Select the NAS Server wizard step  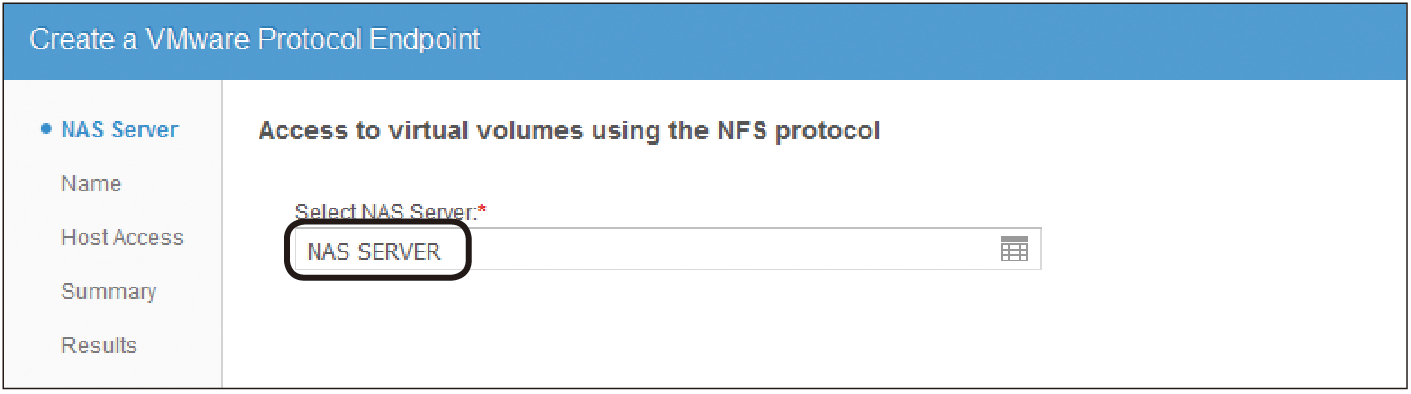(x=119, y=130)
